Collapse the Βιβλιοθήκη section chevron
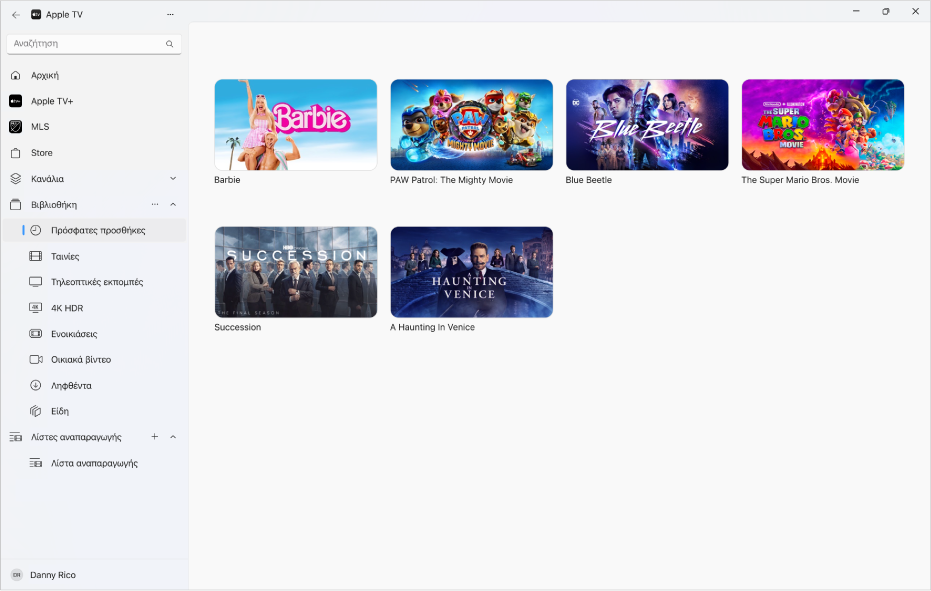The height and width of the screenshot is (591, 931). 173,204
